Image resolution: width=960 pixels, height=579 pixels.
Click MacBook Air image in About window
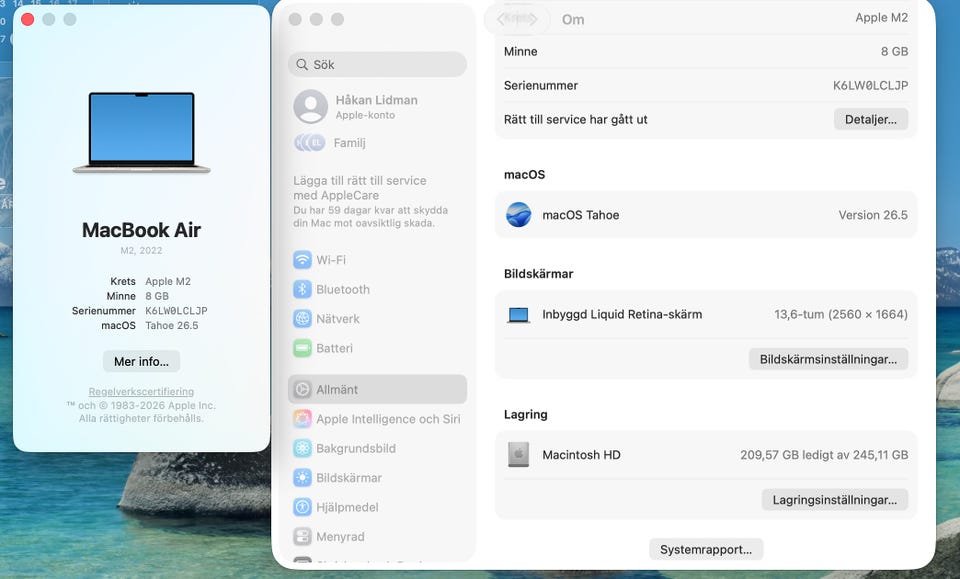141,133
